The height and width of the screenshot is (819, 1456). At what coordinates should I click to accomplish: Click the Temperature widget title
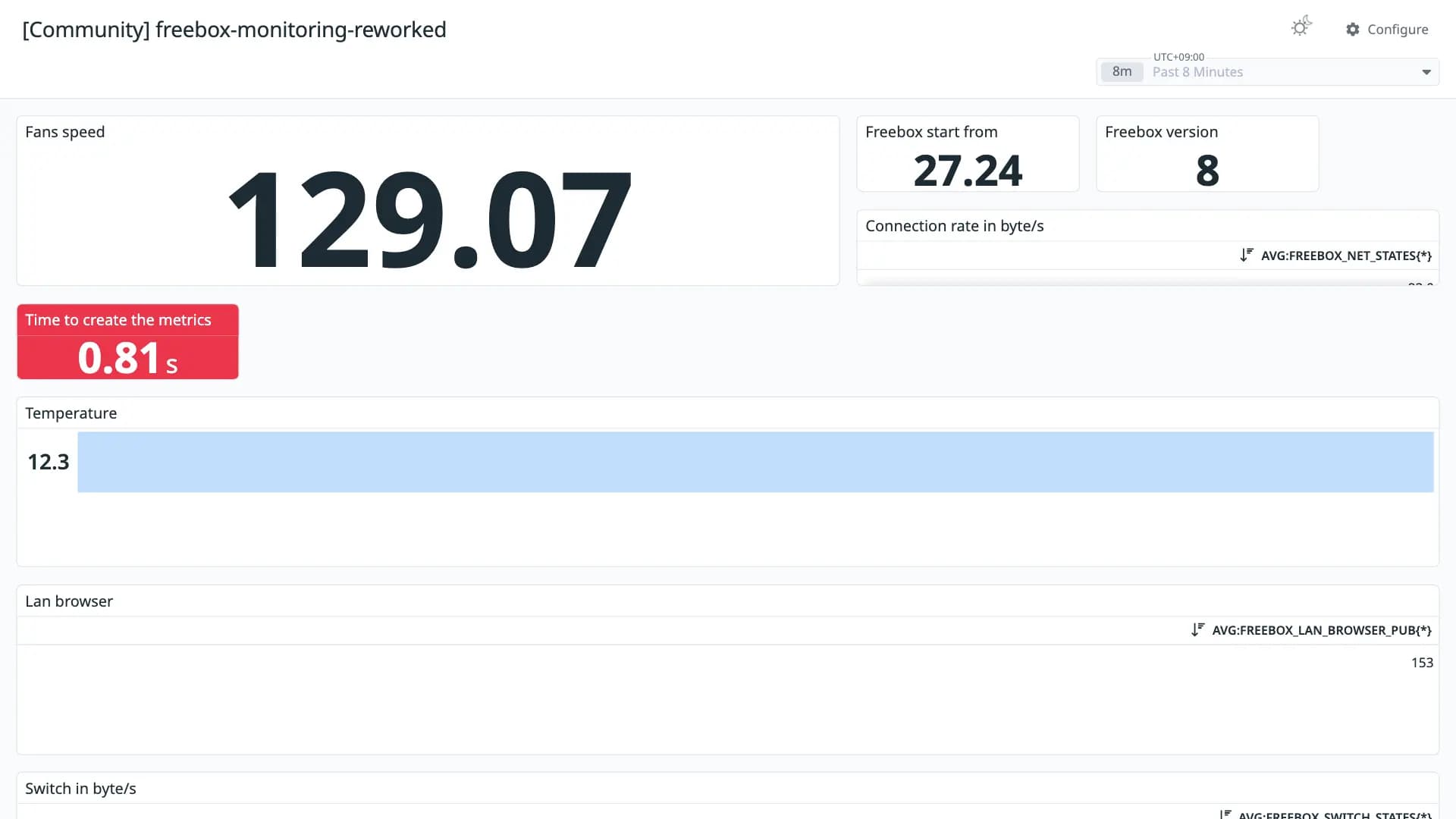pos(71,413)
